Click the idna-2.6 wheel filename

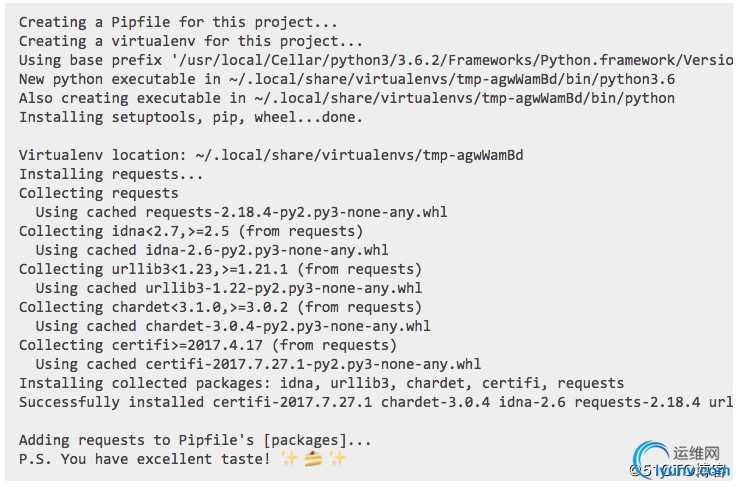click(x=267, y=250)
